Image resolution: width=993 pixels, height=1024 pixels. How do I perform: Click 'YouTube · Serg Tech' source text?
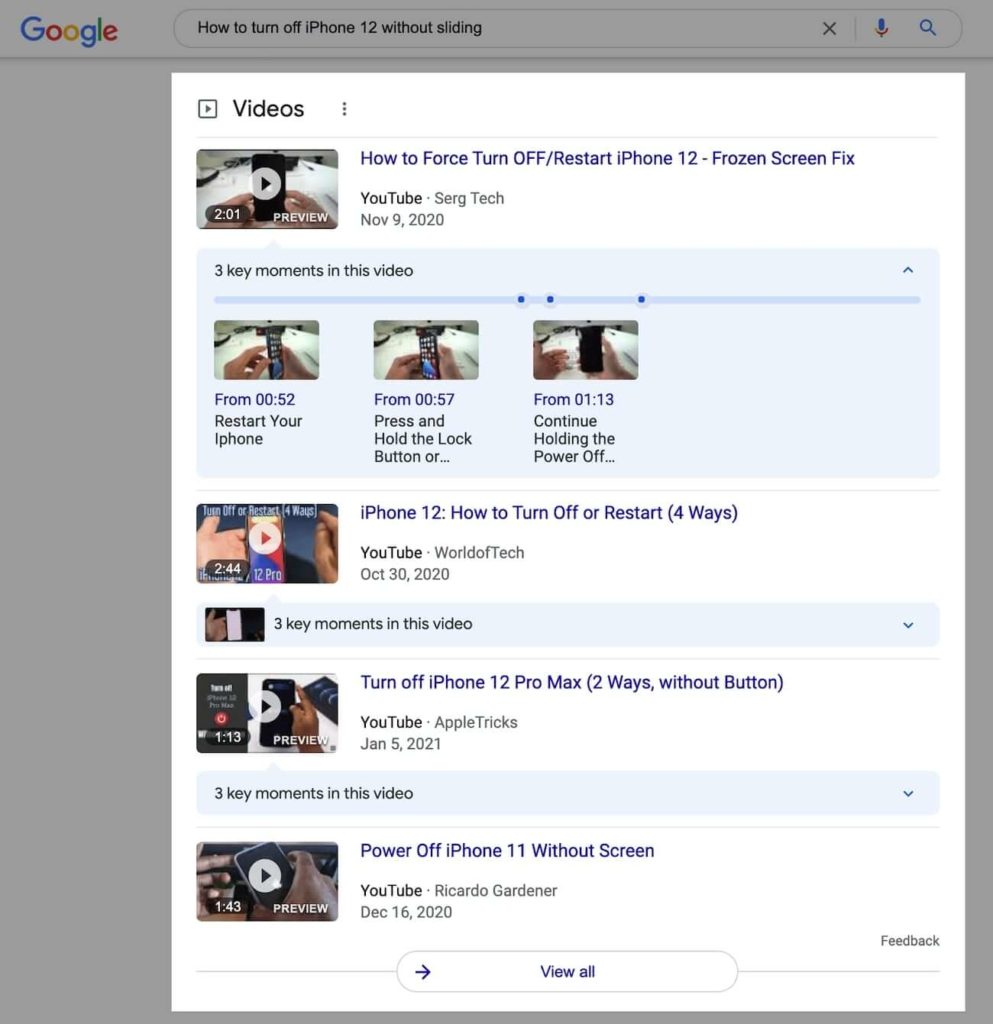click(x=432, y=199)
